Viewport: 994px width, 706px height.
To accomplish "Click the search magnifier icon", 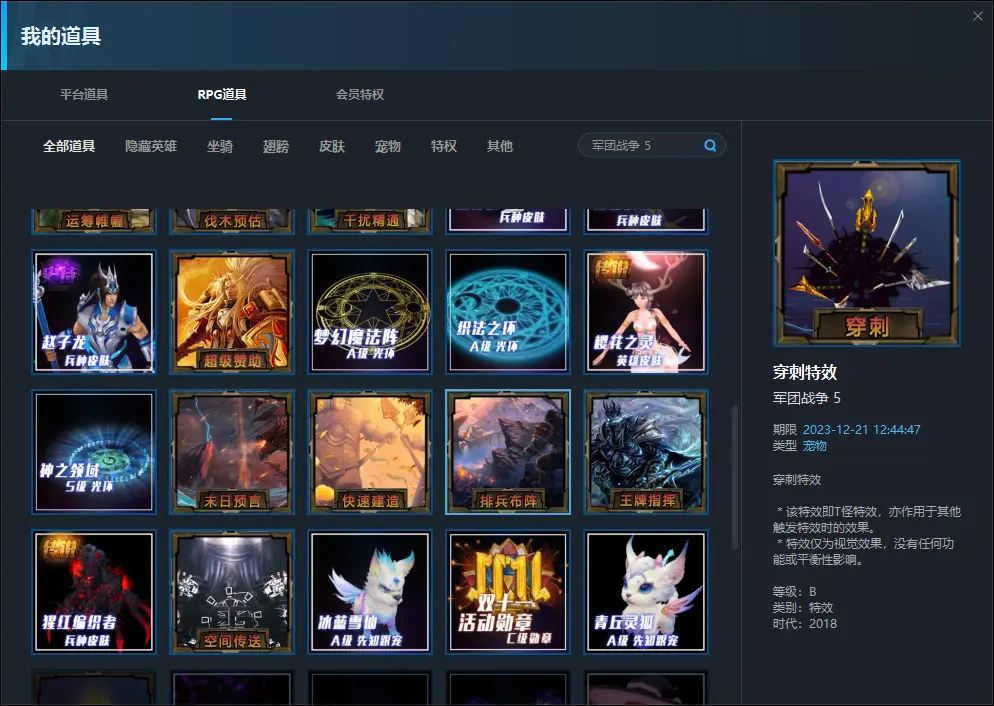I will click(x=710, y=146).
